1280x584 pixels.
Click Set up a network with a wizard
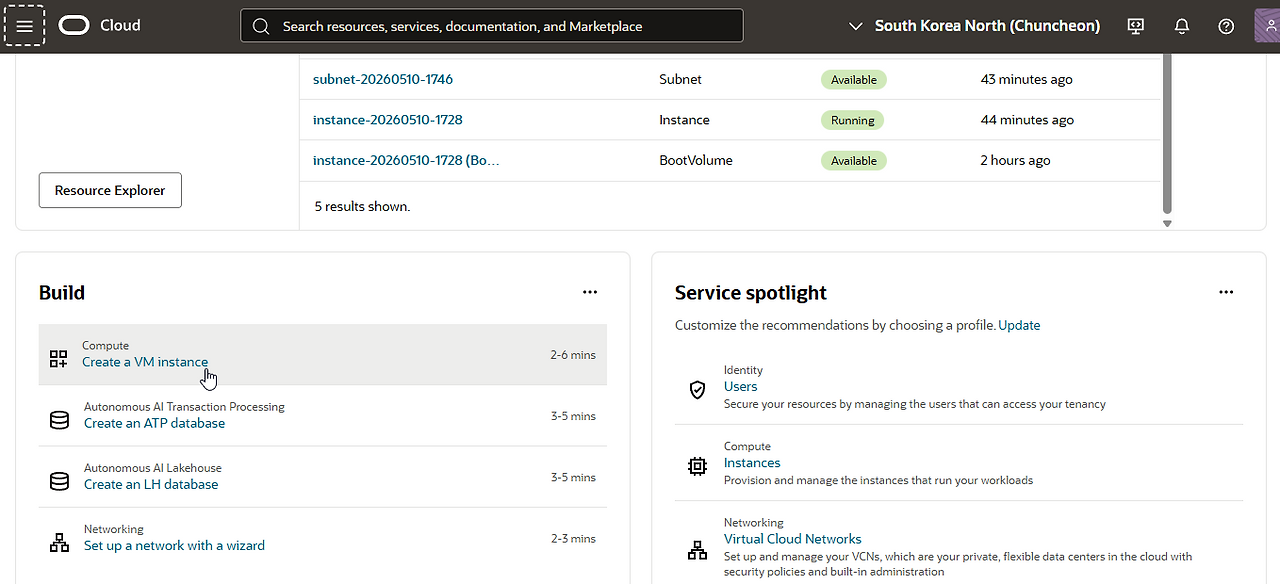(x=174, y=546)
